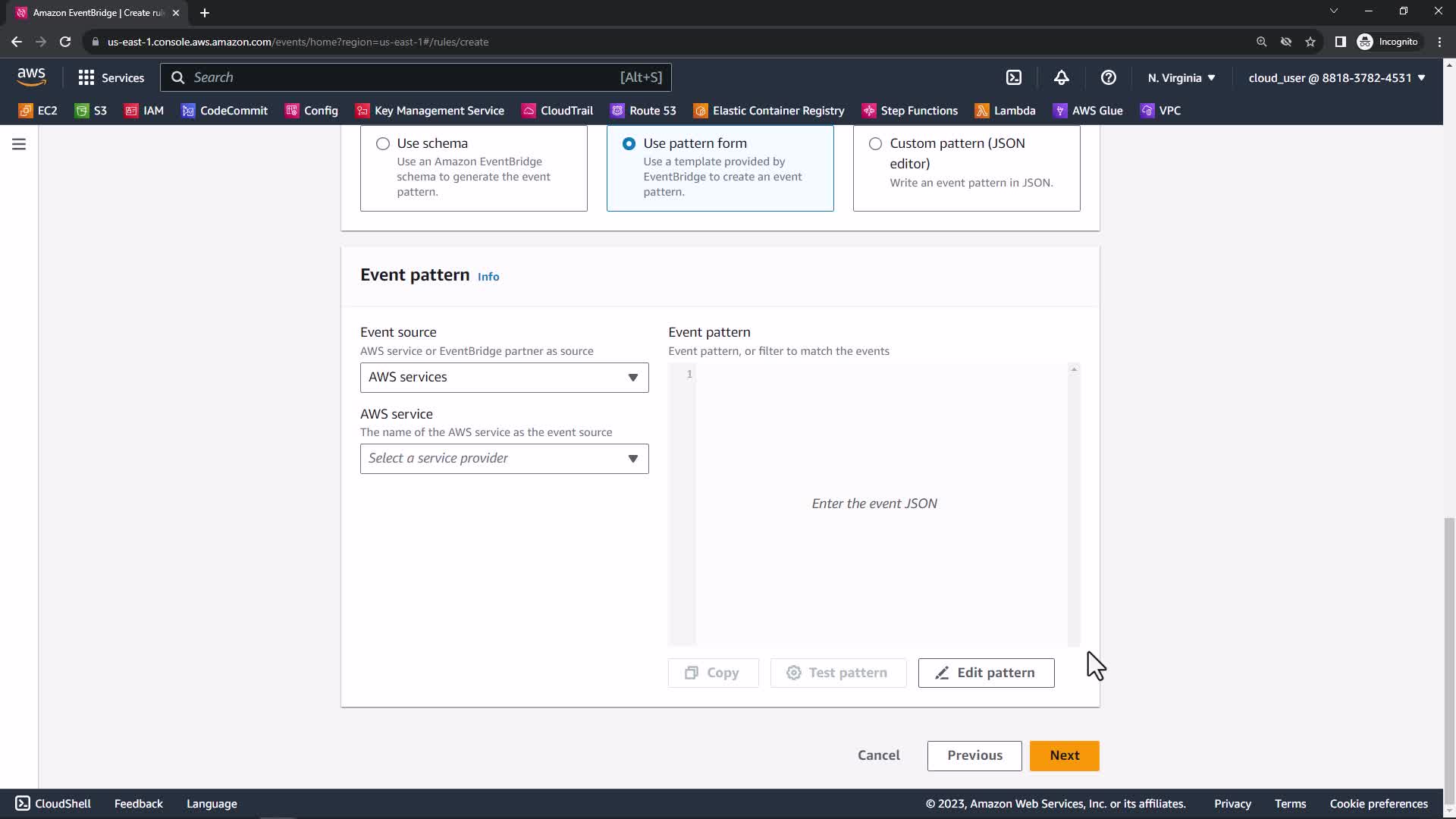The height and width of the screenshot is (819, 1456).
Task: Open the cloud_user account menu
Action: pos(1336,77)
